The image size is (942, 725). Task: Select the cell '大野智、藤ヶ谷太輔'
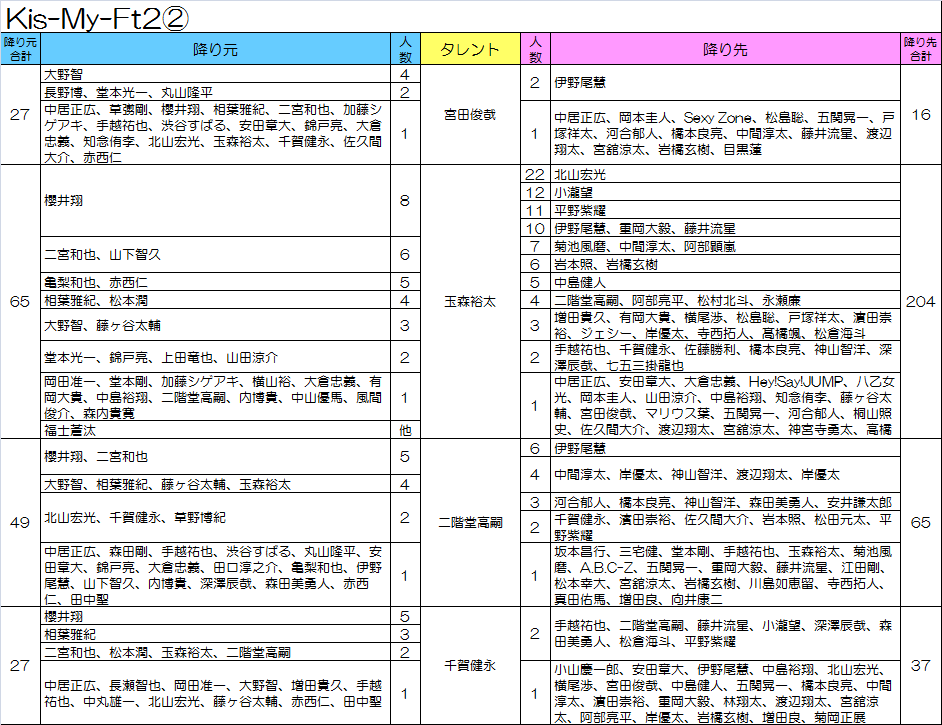click(x=215, y=326)
